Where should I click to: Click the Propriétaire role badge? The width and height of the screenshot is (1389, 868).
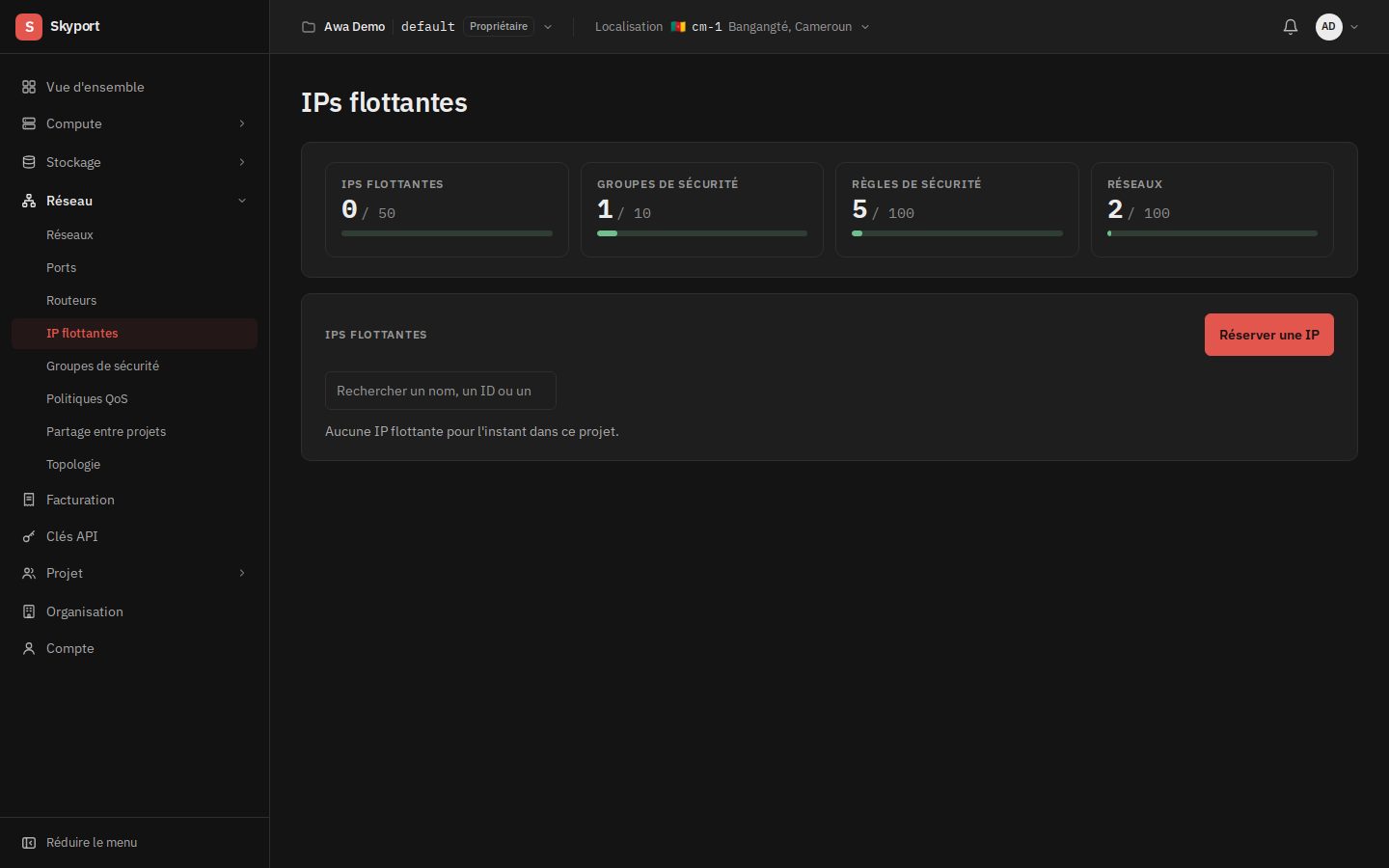point(499,26)
